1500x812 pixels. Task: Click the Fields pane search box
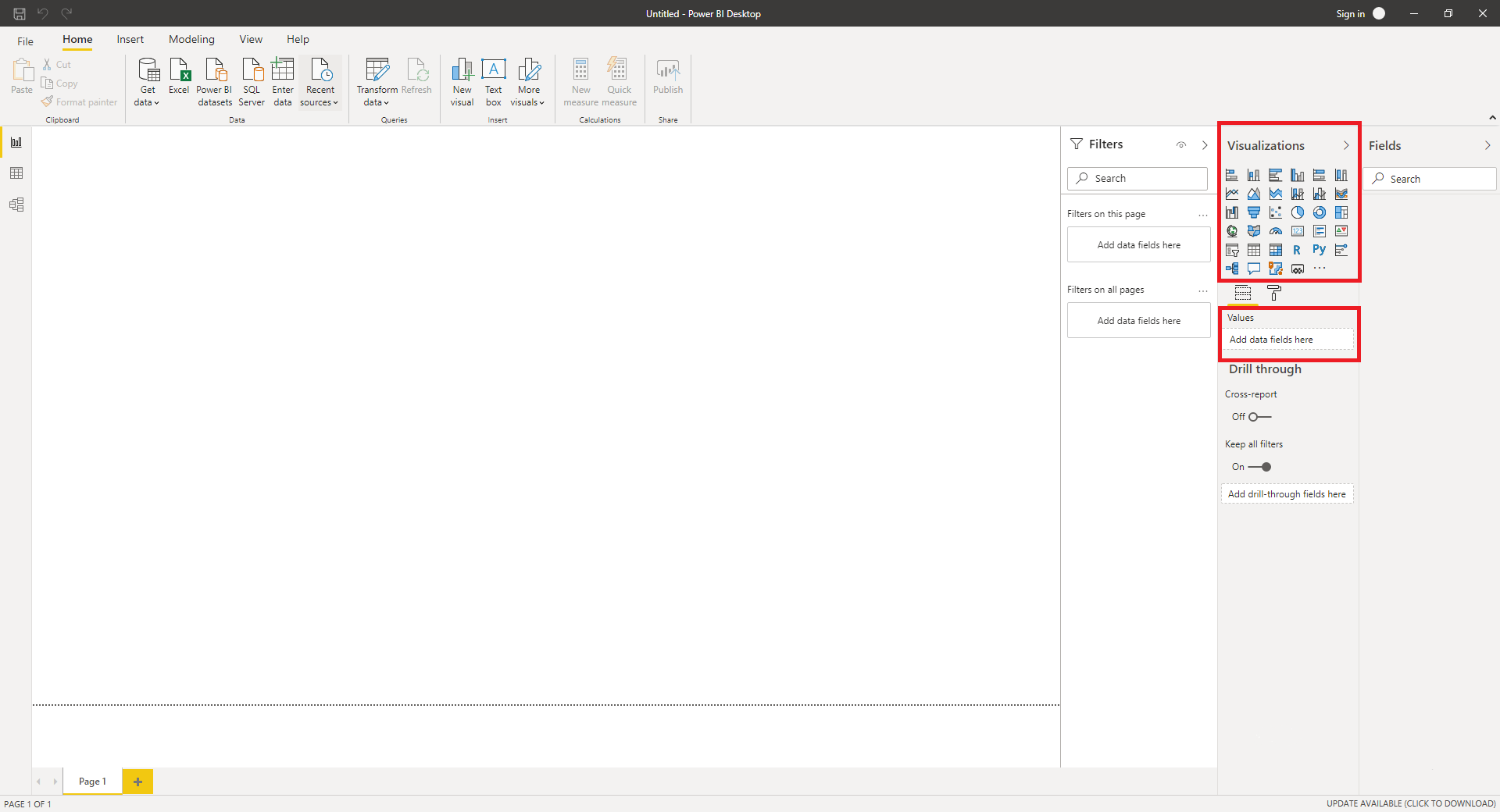pos(1430,179)
